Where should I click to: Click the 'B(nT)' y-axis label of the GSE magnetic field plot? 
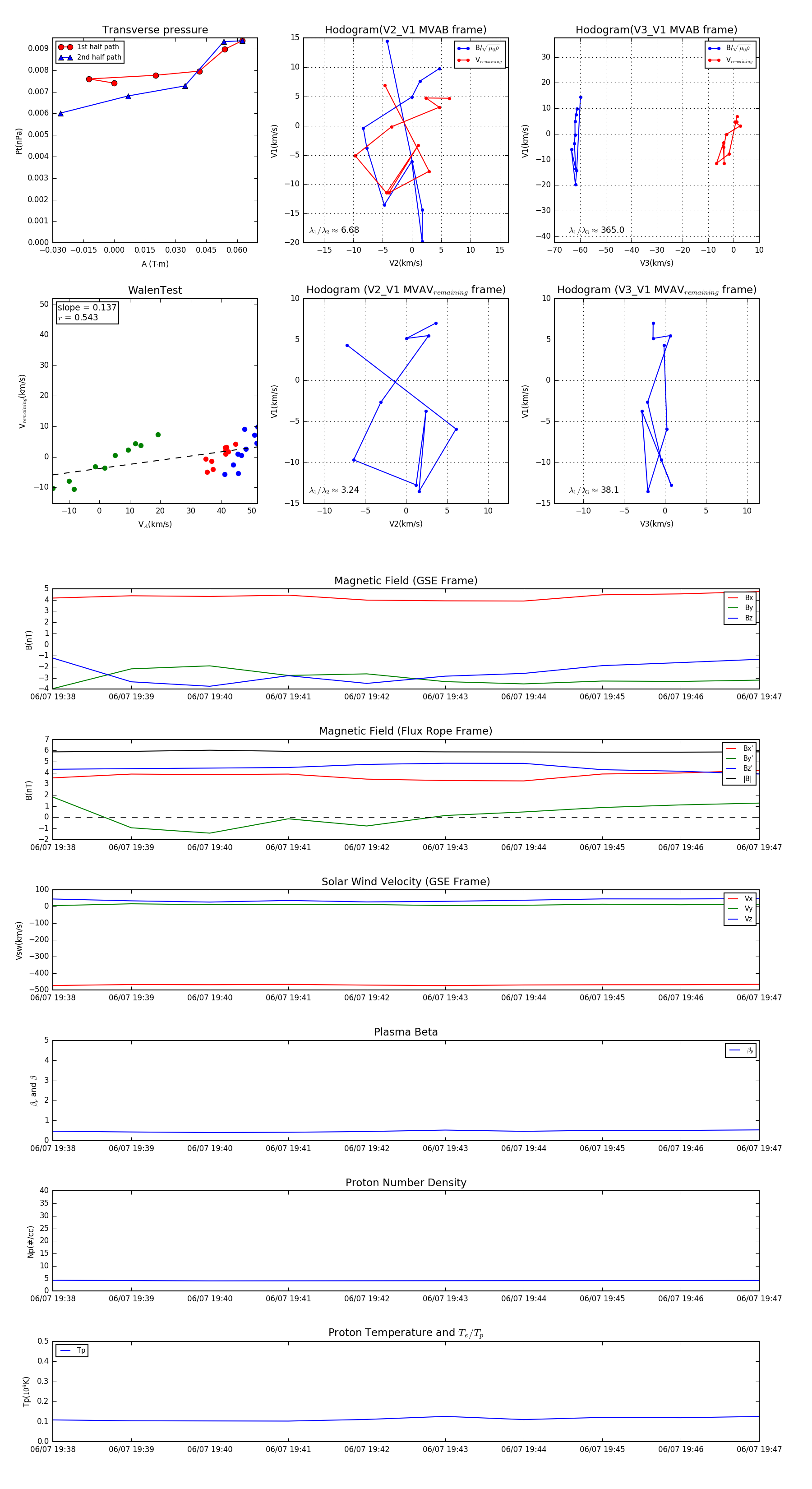click(x=28, y=640)
